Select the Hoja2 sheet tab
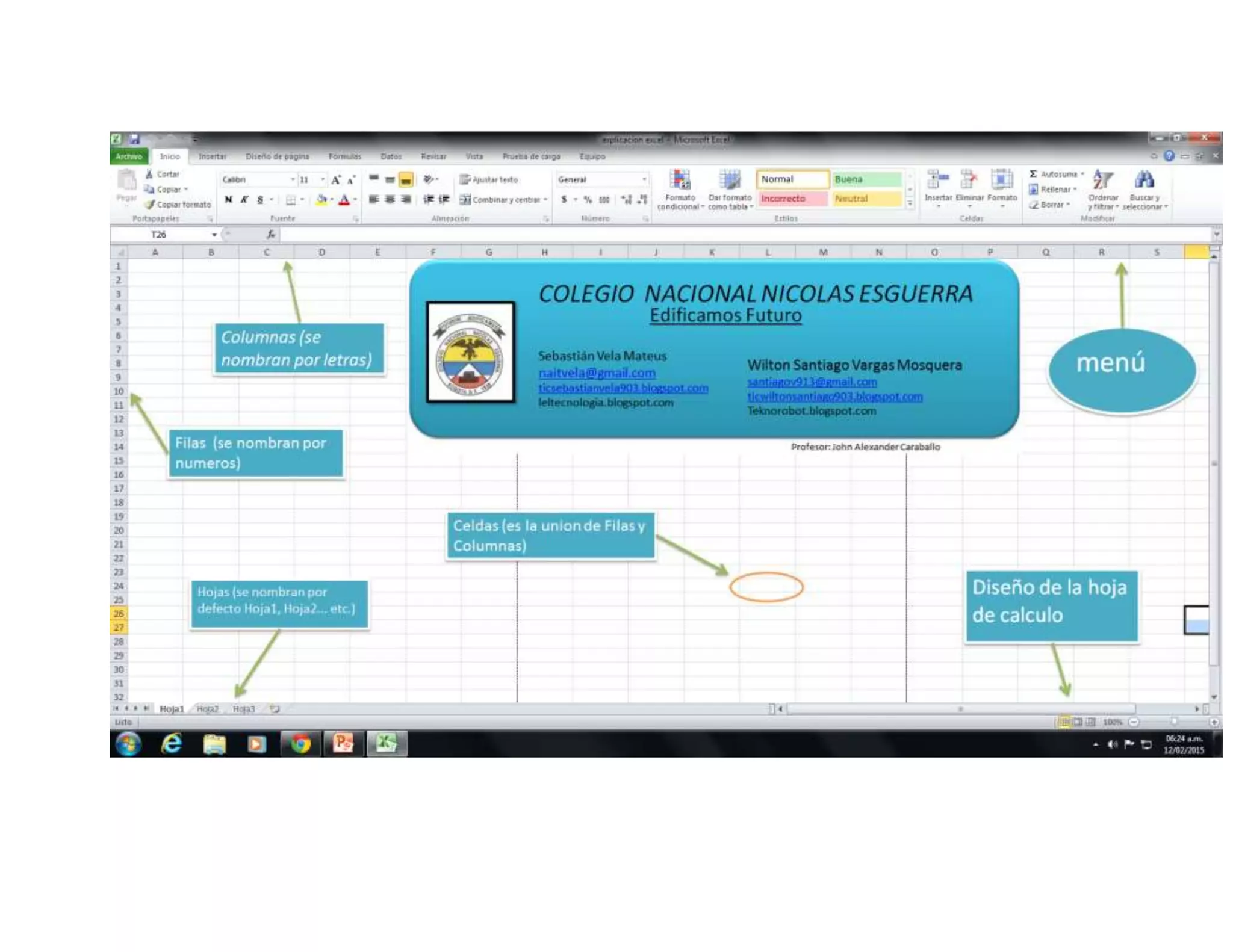This screenshot has height=952, width=1233. (208, 709)
